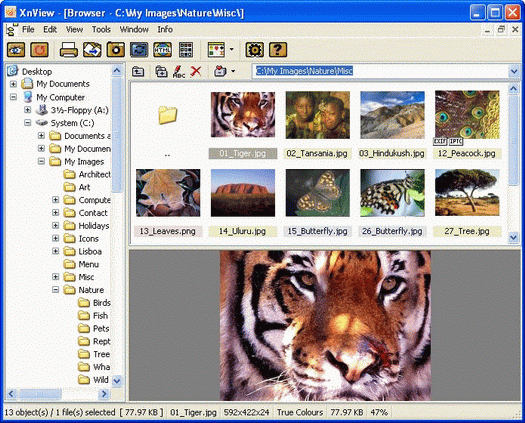Select the 13_Leaves.png thumbnail
Screen dimensions: 525x423
coord(168,193)
